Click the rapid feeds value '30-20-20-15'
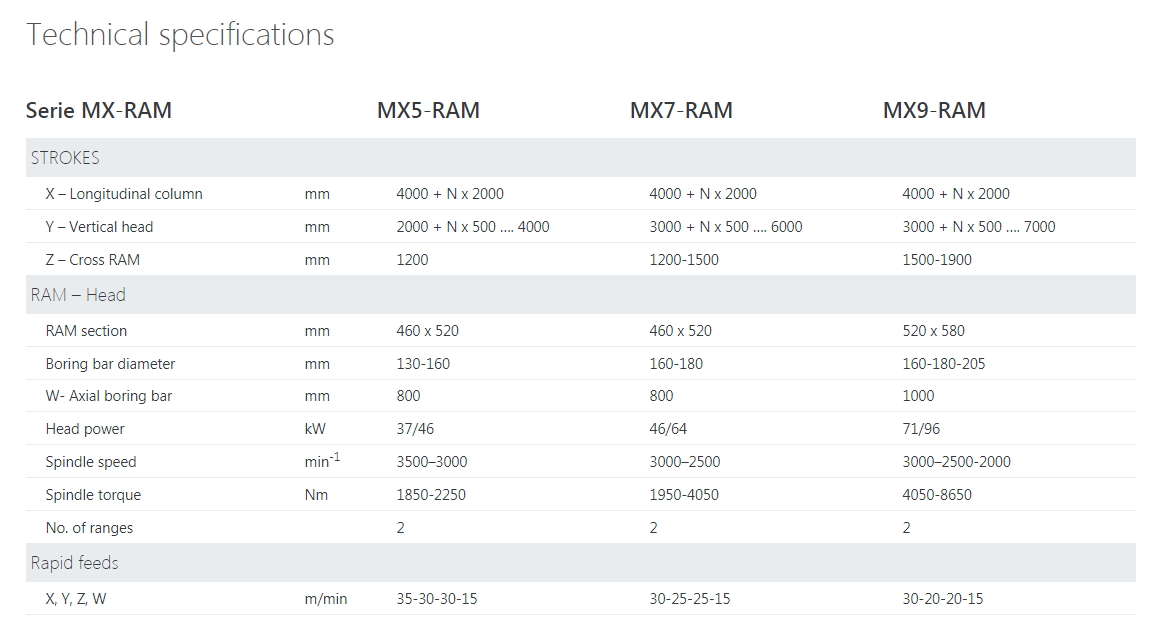 click(943, 599)
